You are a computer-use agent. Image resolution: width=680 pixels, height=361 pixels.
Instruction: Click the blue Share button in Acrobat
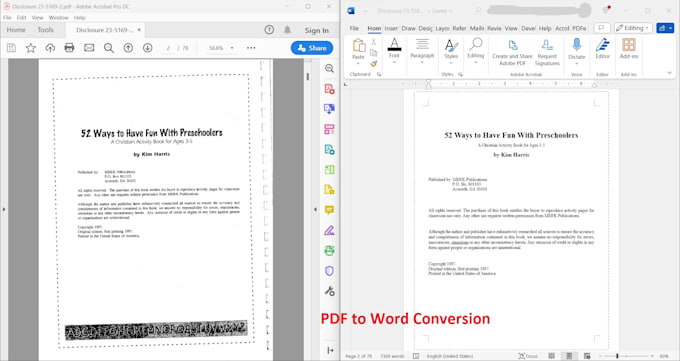pos(312,48)
